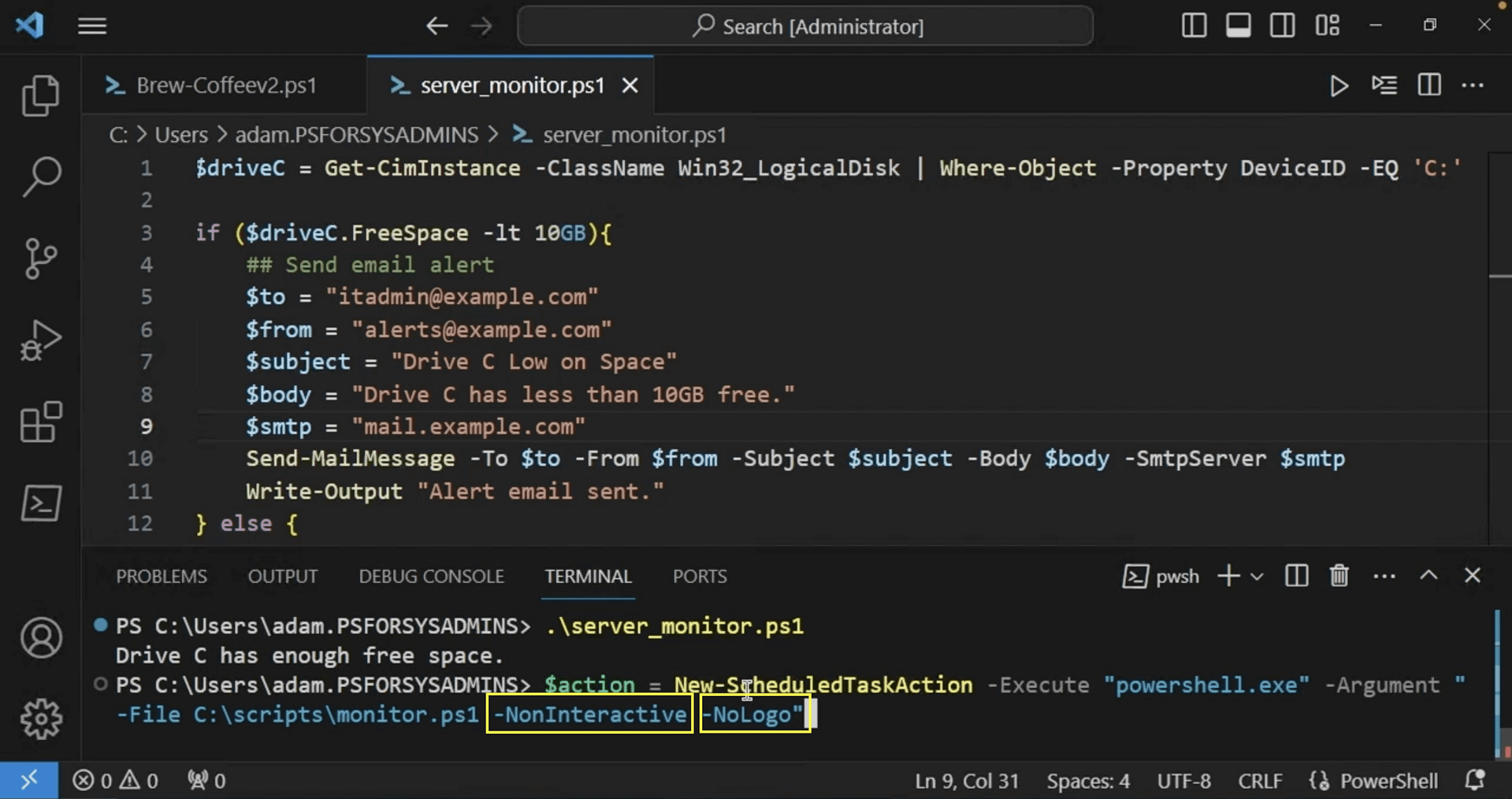Select the TERMINAL panel tab
Image resolution: width=1512 pixels, height=799 pixels.
(588, 576)
